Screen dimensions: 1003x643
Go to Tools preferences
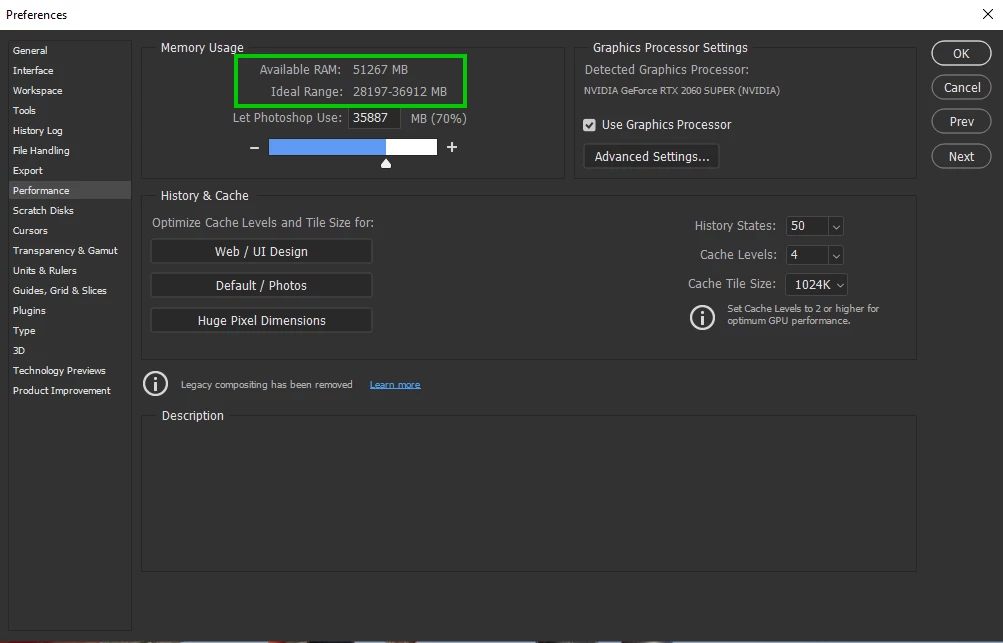[24, 111]
